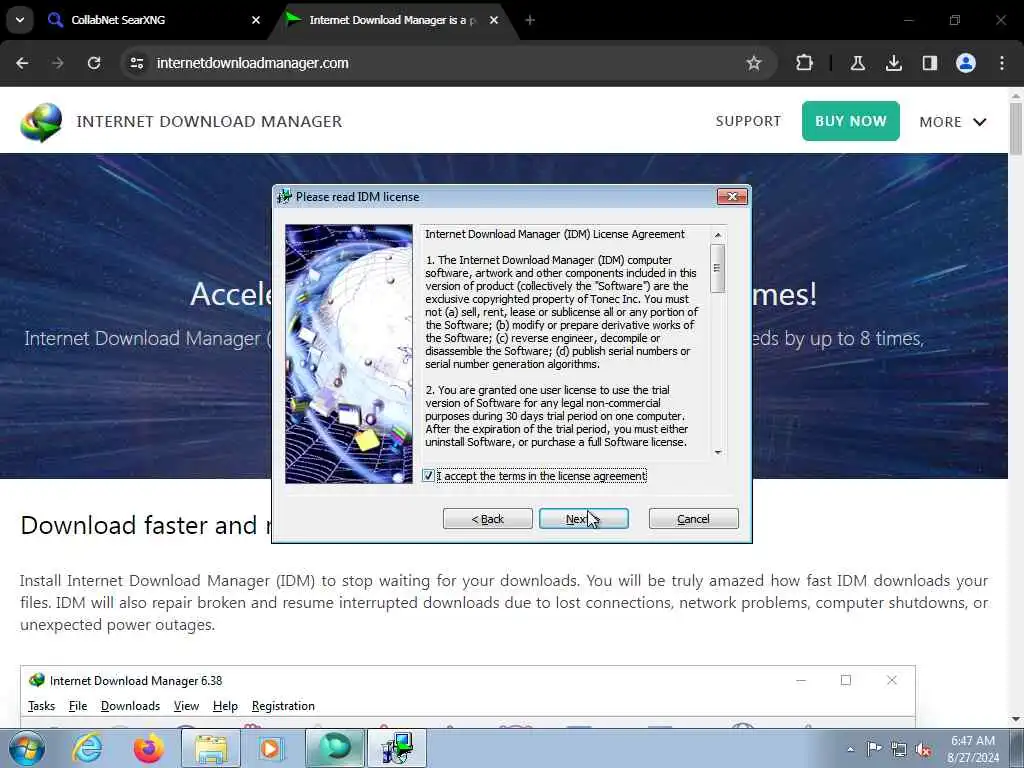The image size is (1024, 768).
Task: Click Next in the IDM license dialog
Action: pyautogui.click(x=584, y=519)
